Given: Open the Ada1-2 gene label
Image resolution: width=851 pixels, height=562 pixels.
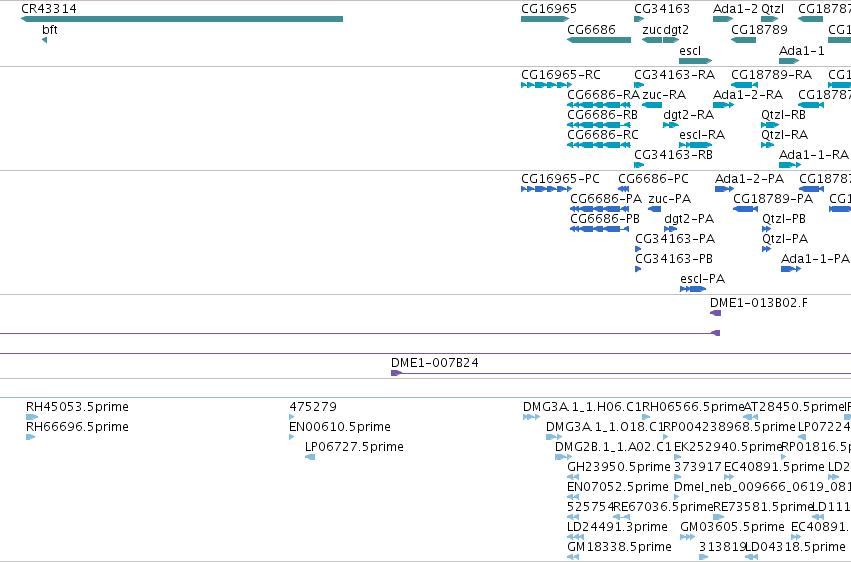Looking at the screenshot, I should click(735, 9).
